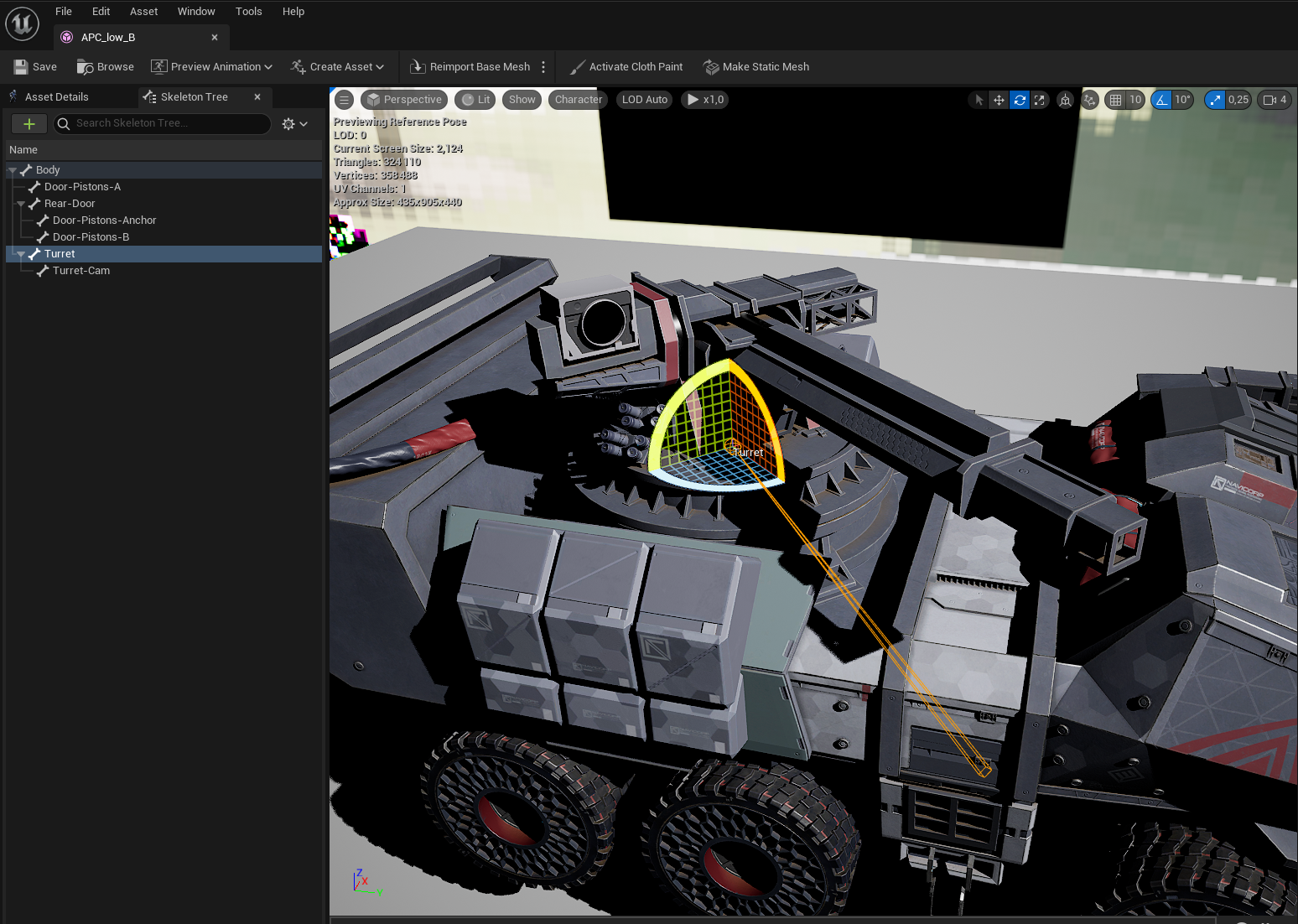Toggle scale snapping

1215,100
